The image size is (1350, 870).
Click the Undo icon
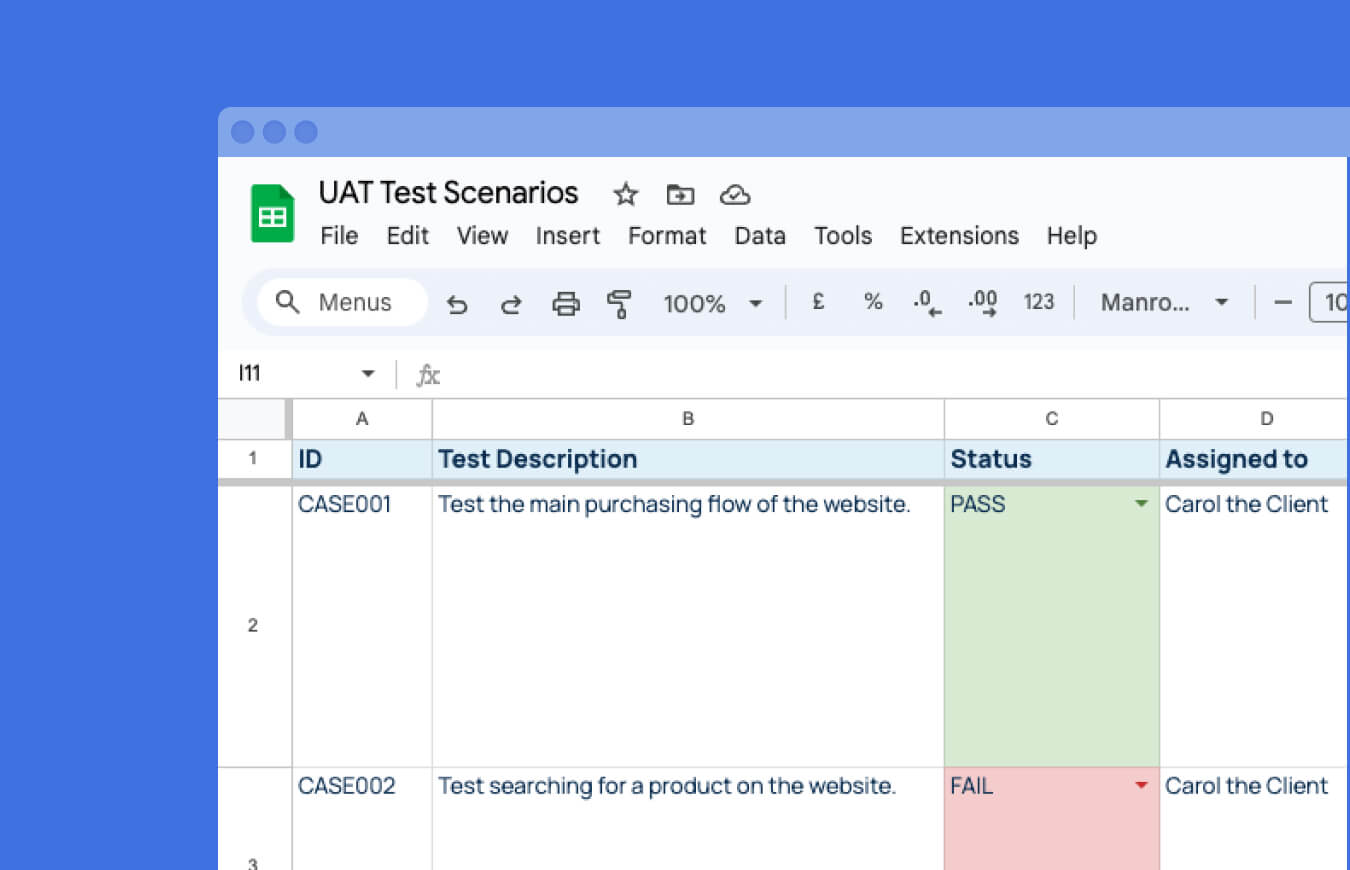point(457,303)
